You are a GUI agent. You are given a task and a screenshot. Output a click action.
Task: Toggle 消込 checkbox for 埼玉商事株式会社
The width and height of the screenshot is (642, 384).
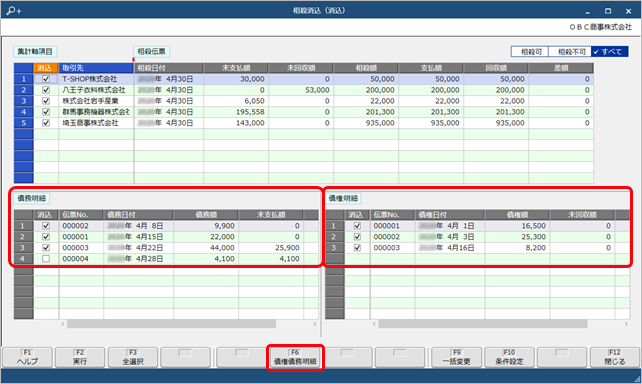46,123
